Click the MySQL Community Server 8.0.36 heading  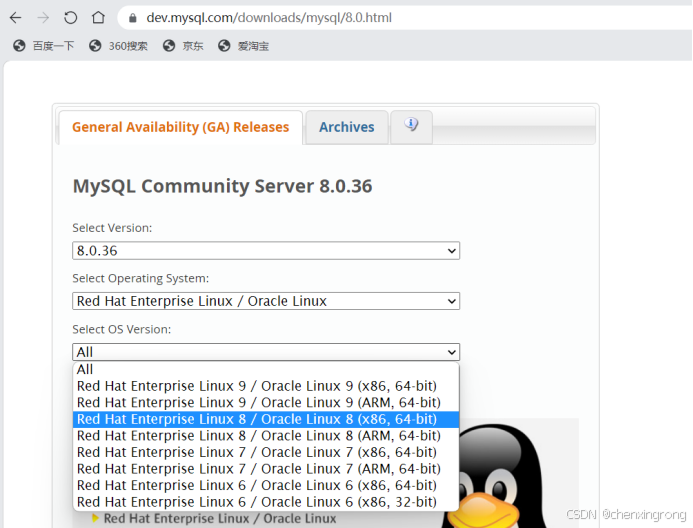222,186
